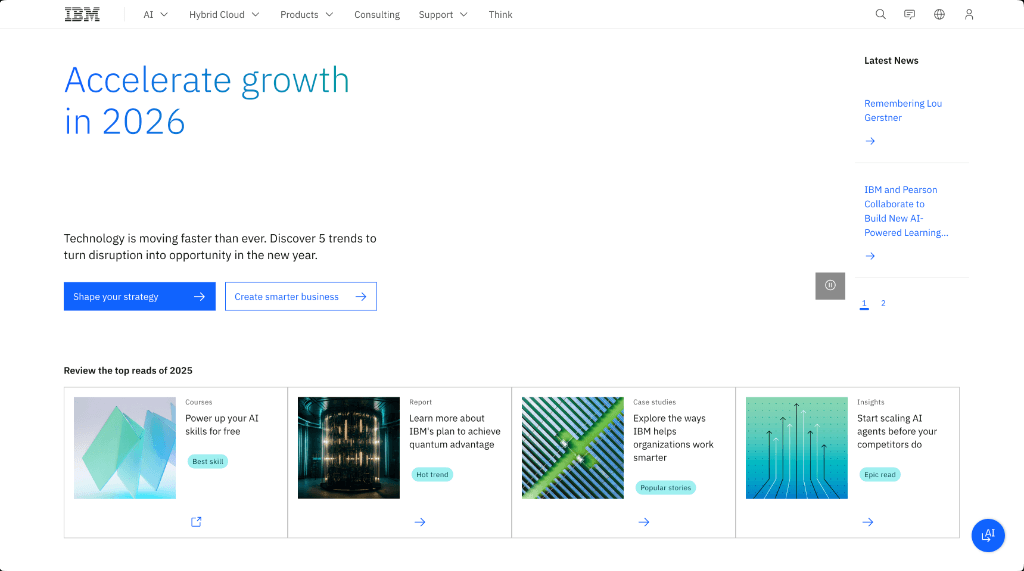Pause the news carousel autoplay
This screenshot has width=1024, height=571.
pyautogui.click(x=830, y=285)
